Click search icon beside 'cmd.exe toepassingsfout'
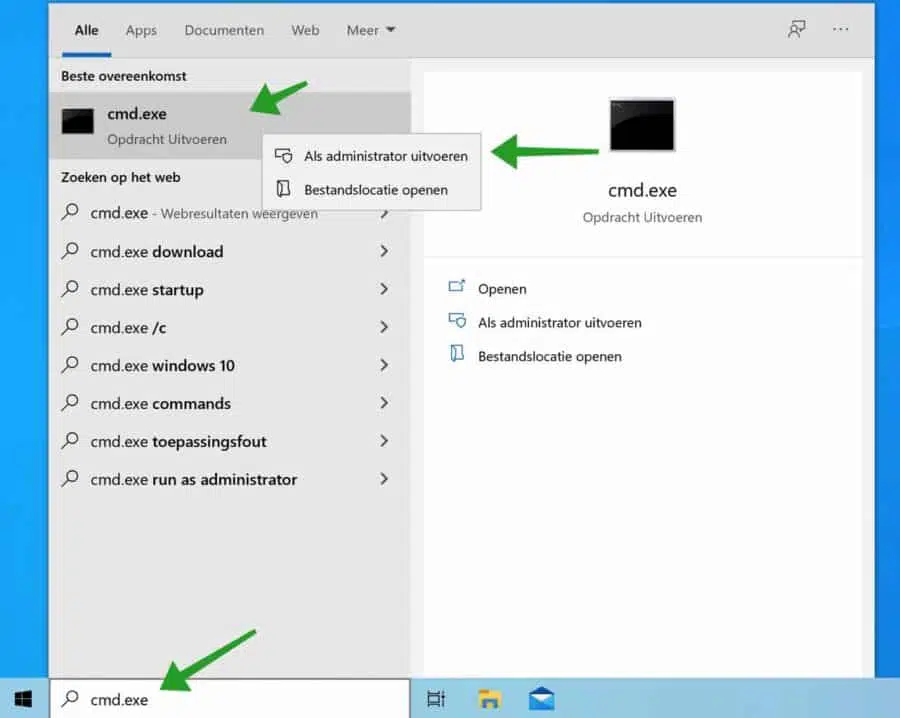 click(x=70, y=440)
